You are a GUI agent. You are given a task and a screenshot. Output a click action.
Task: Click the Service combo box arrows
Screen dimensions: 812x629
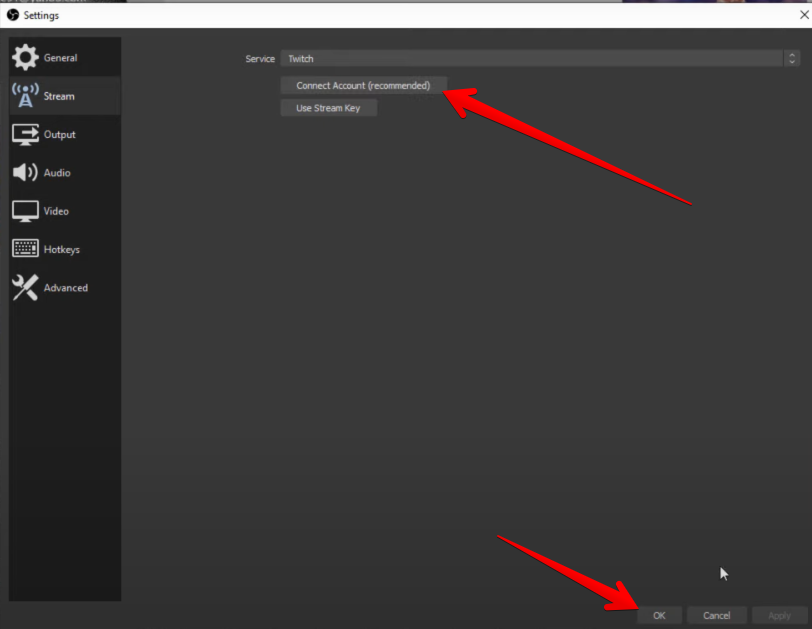[792, 58]
